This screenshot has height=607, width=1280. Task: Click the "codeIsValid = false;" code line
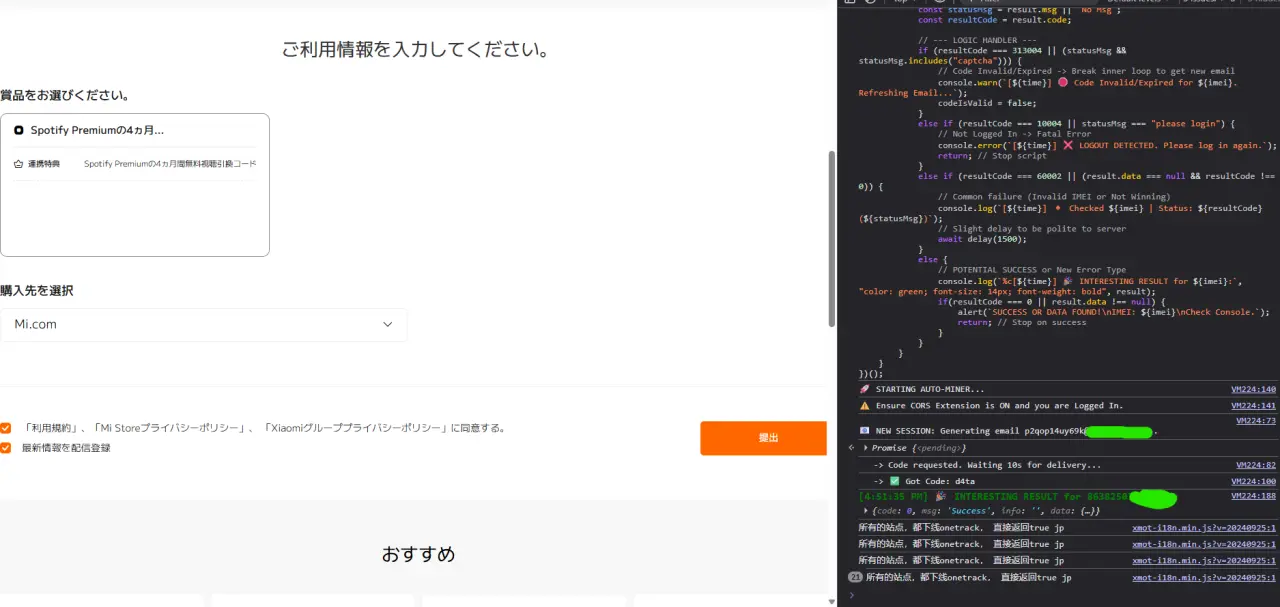click(x=987, y=102)
